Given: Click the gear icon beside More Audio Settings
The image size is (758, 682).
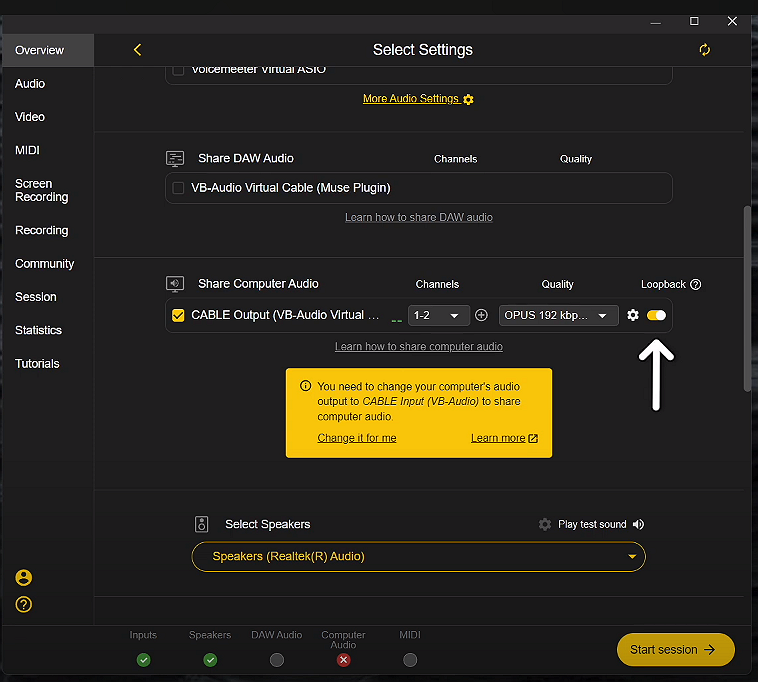Looking at the screenshot, I should point(468,100).
